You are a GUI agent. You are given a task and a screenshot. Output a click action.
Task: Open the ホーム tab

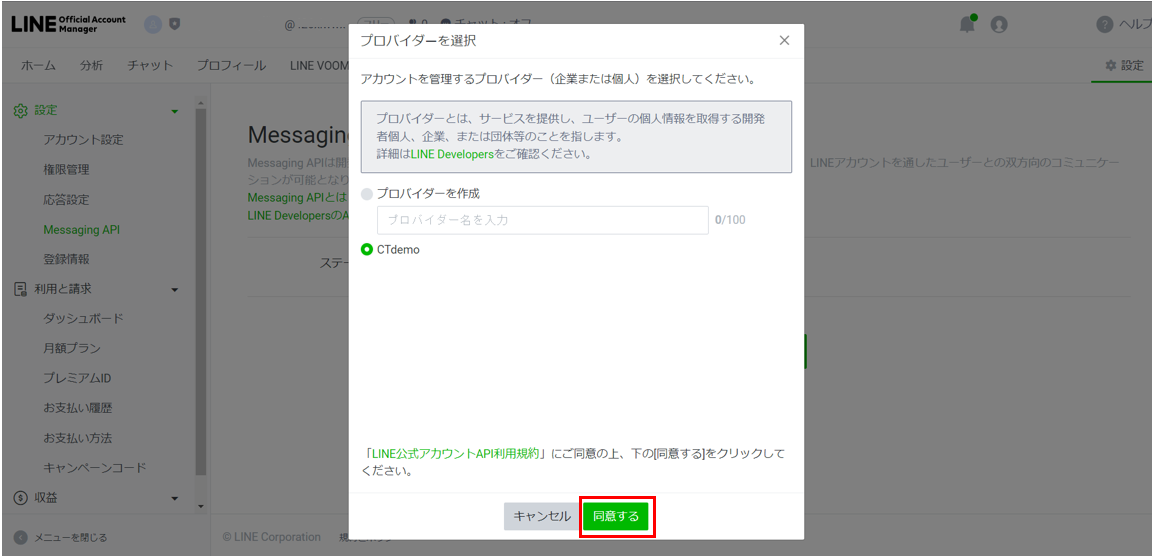click(38, 66)
